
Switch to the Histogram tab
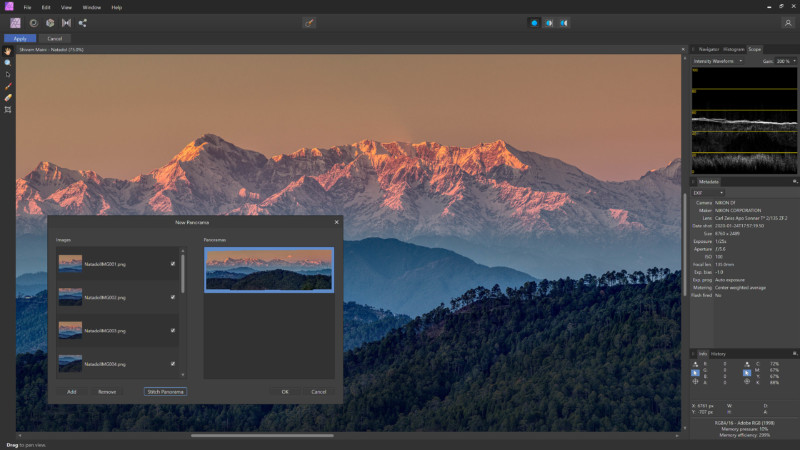[734, 48]
